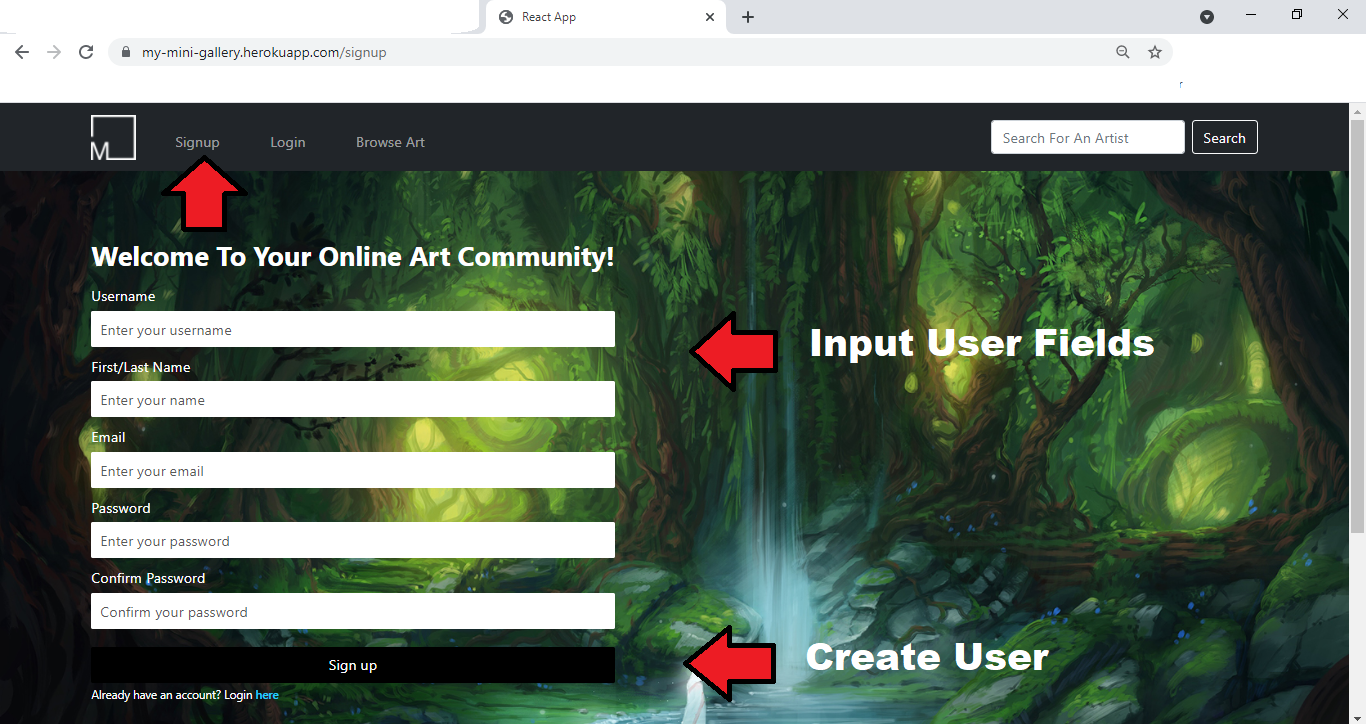Open the Browse Art nav link
The width and height of the screenshot is (1366, 724).
390,142
